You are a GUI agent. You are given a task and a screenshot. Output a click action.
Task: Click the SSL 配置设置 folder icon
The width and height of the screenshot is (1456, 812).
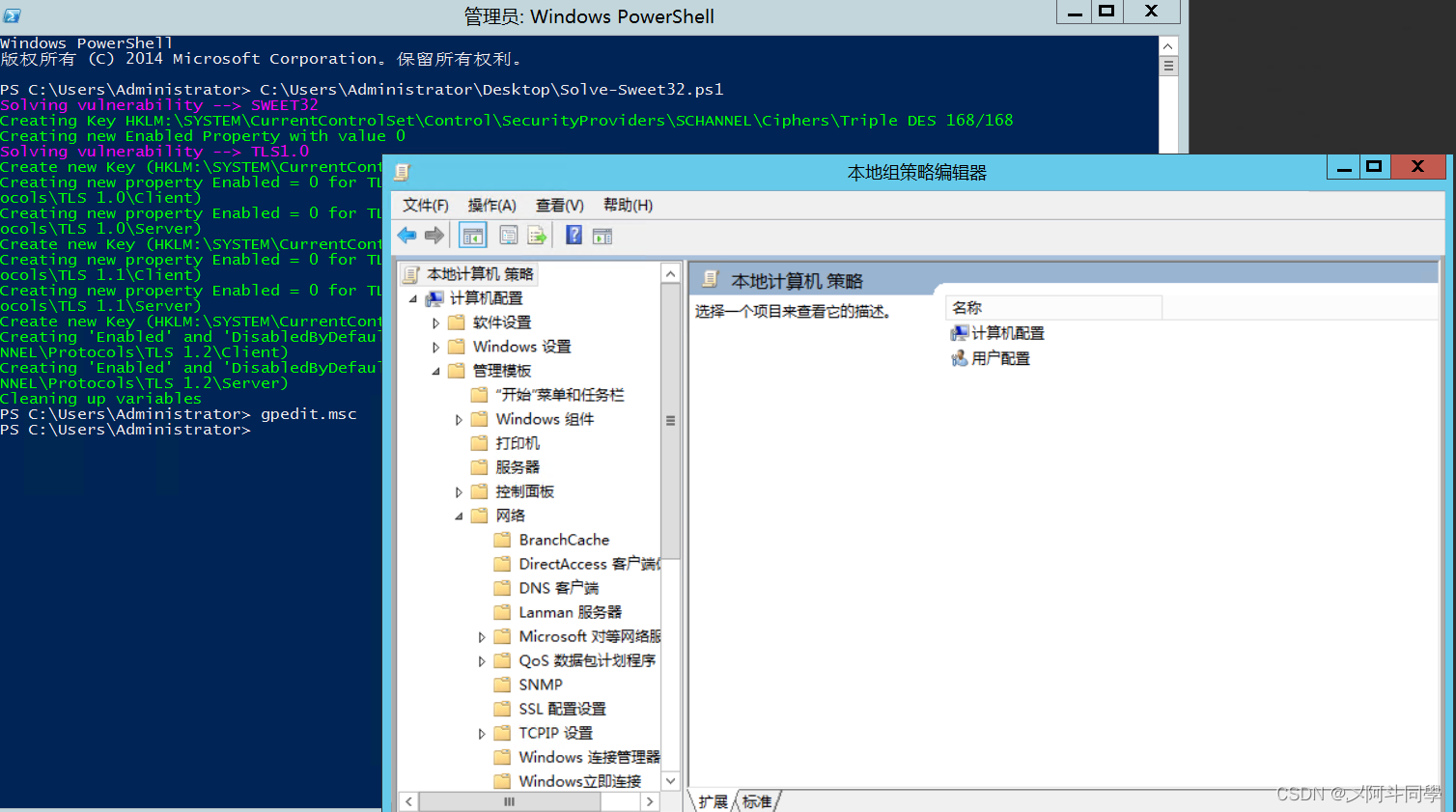[502, 709]
